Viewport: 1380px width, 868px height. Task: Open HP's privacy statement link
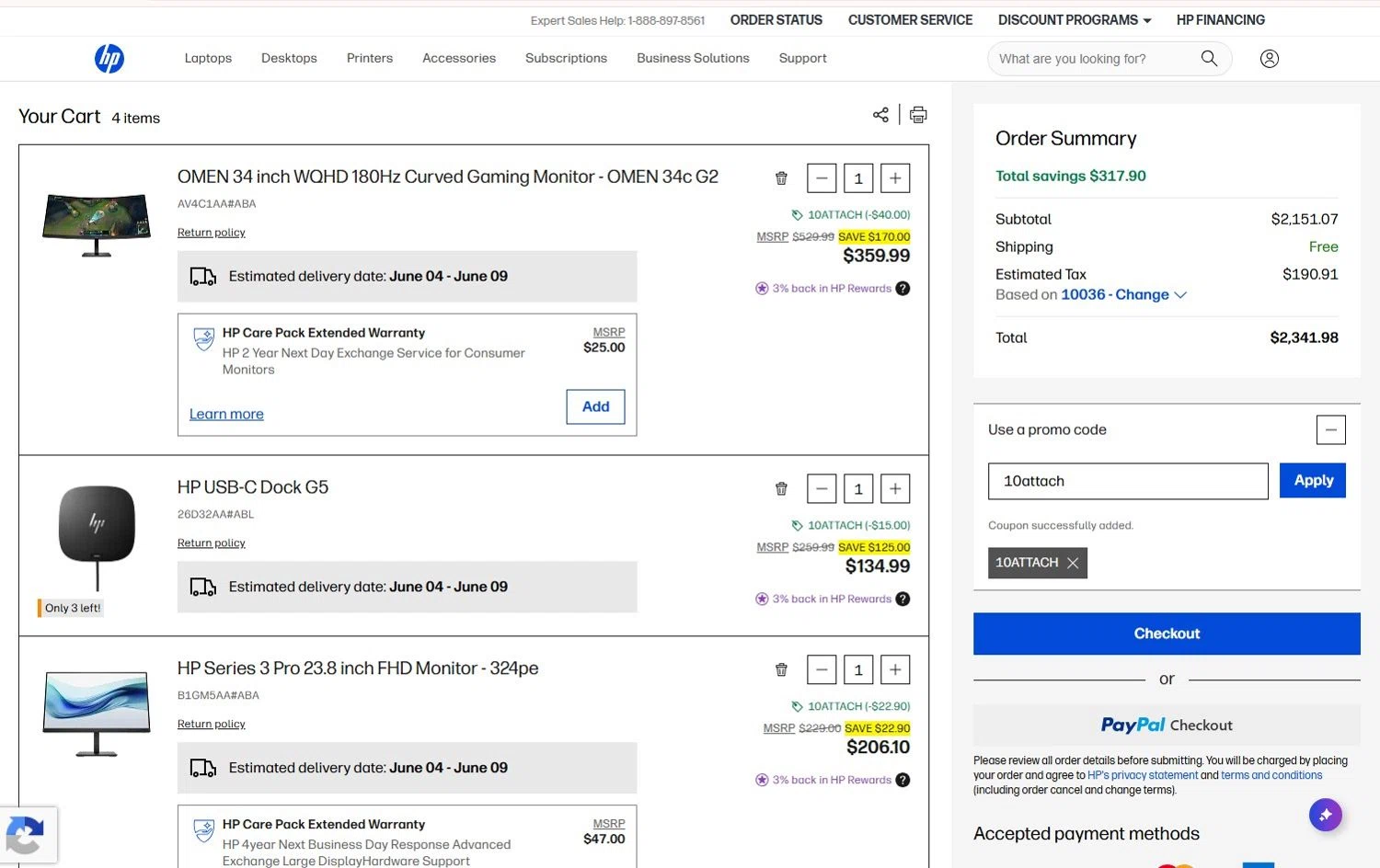tap(1143, 775)
